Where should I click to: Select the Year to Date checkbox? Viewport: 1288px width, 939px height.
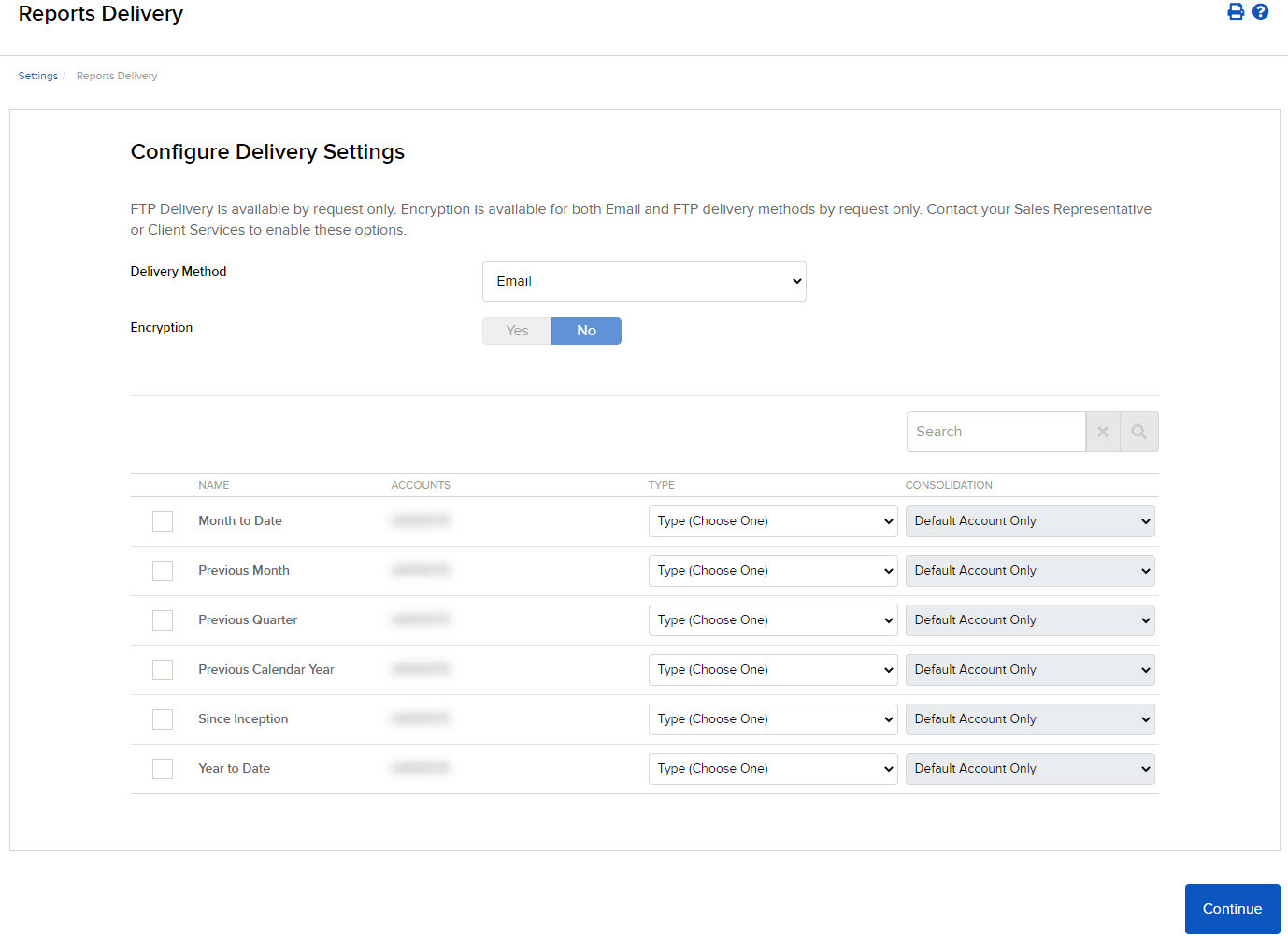tap(162, 768)
